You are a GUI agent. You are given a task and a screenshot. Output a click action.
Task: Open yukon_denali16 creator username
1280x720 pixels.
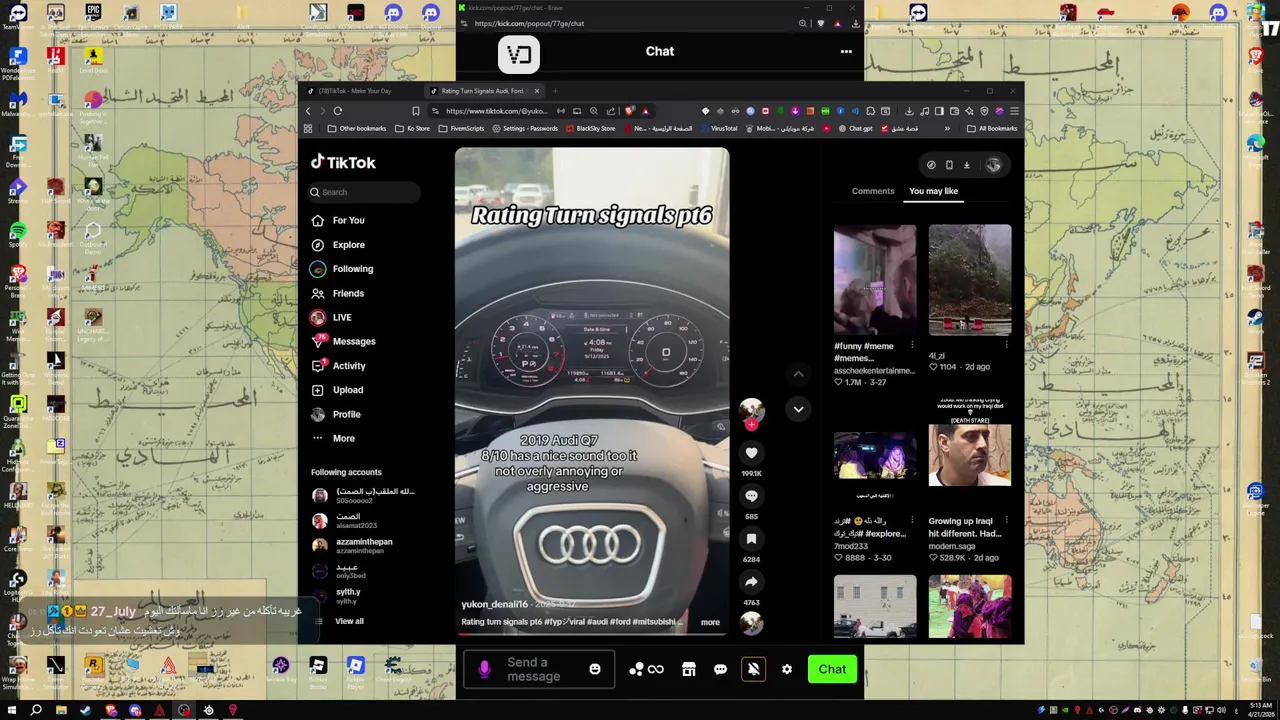494,605
